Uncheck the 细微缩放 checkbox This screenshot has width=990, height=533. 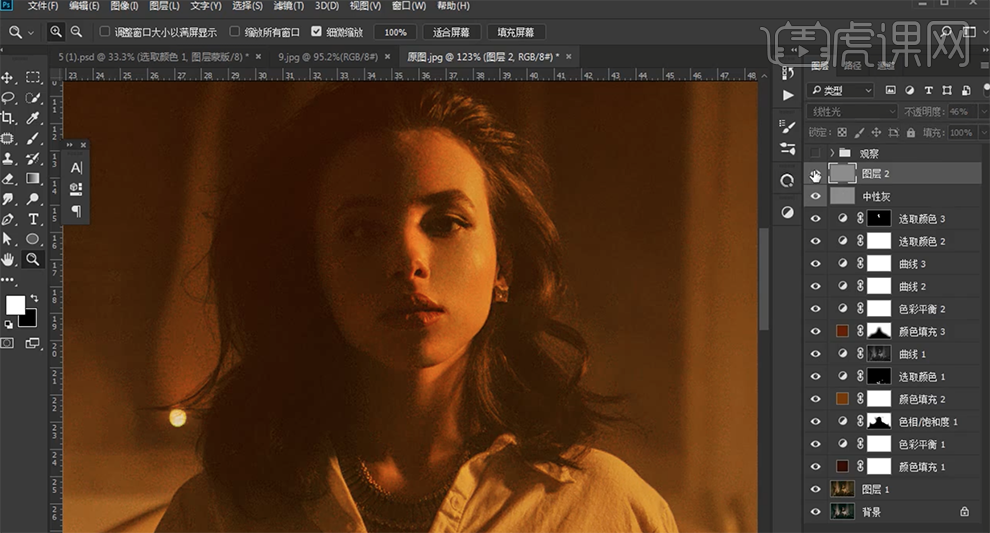[x=317, y=32]
